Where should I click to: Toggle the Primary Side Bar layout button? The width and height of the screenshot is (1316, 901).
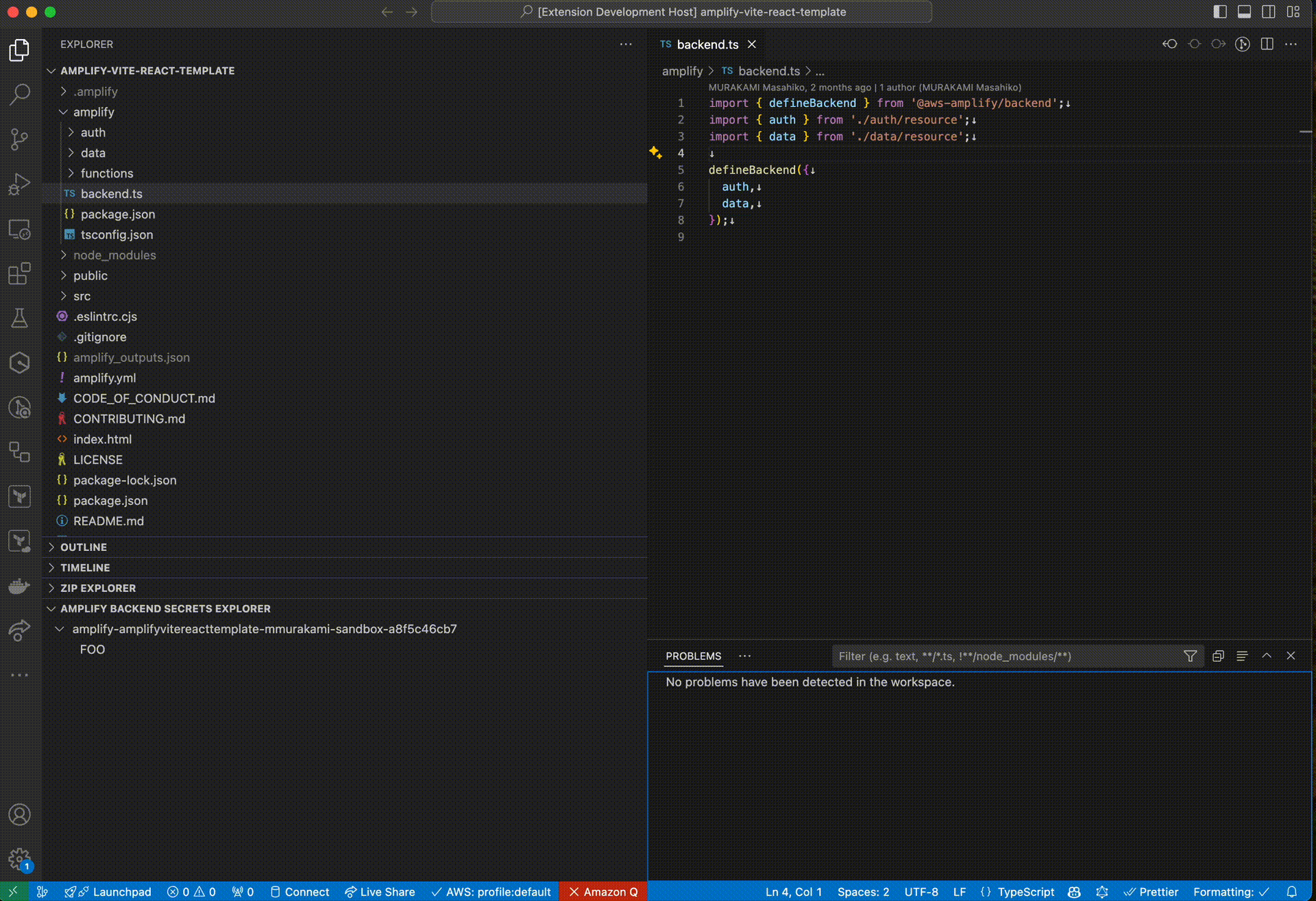[1220, 12]
